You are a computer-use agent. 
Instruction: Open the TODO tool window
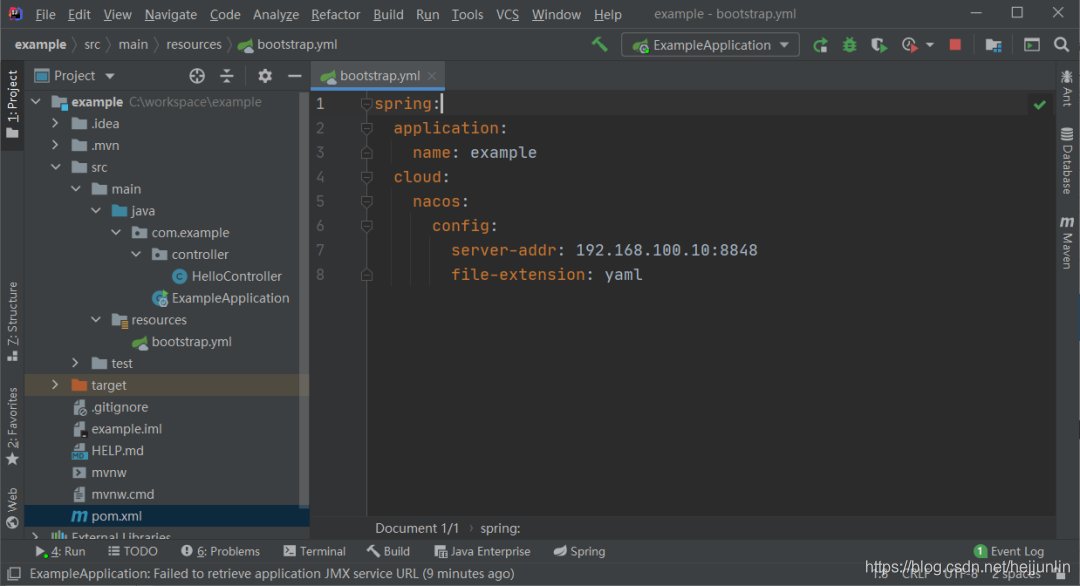point(133,552)
